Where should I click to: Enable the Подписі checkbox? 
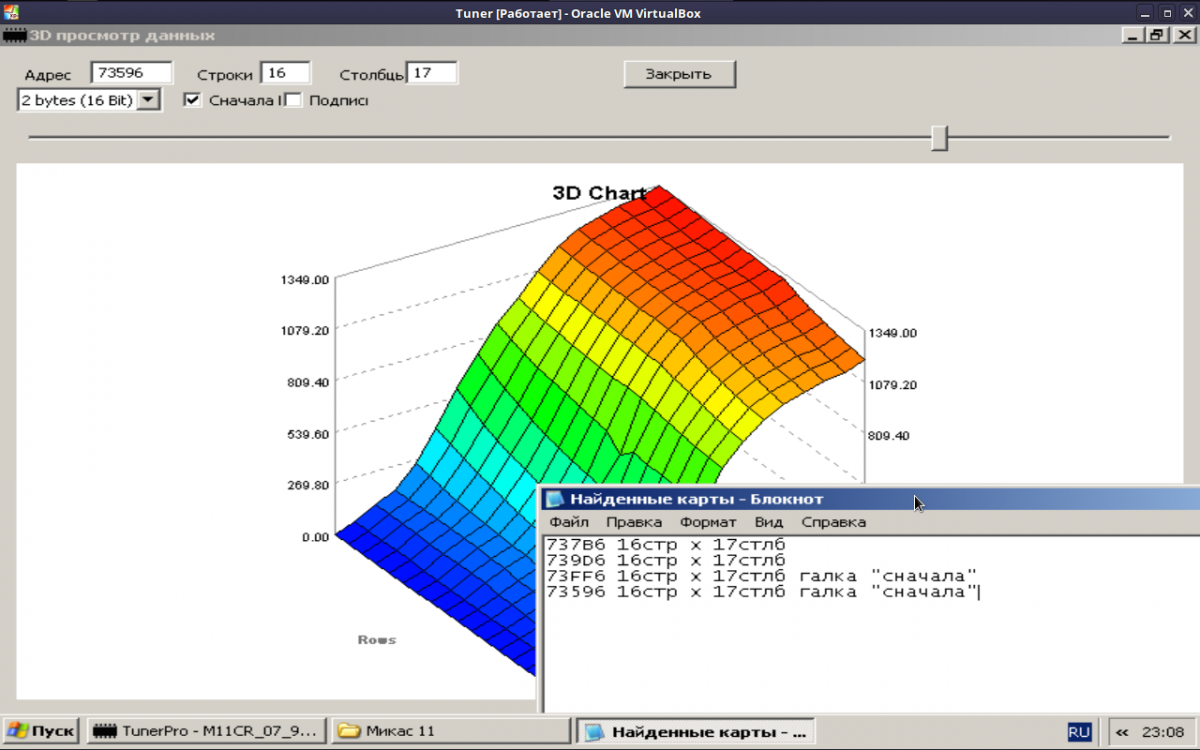click(x=294, y=100)
